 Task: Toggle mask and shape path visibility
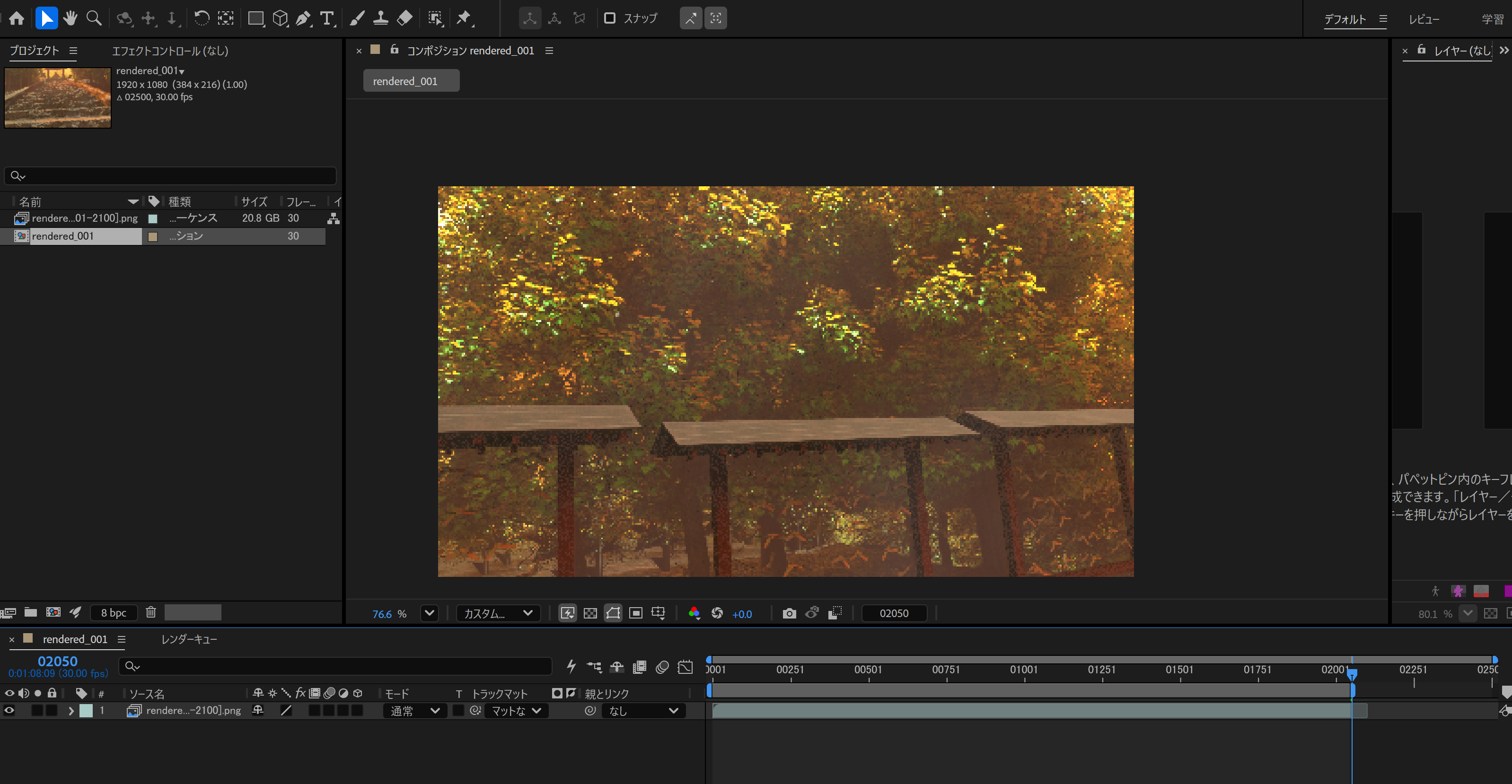(x=614, y=613)
